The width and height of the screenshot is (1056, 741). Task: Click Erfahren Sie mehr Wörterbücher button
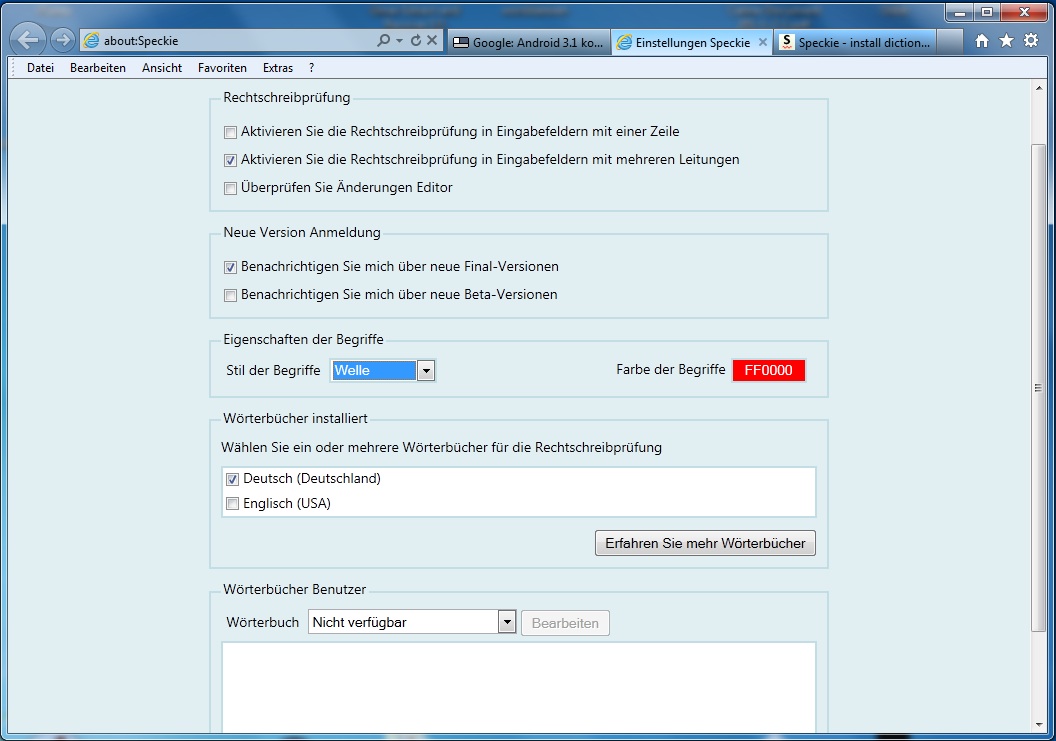coord(705,544)
